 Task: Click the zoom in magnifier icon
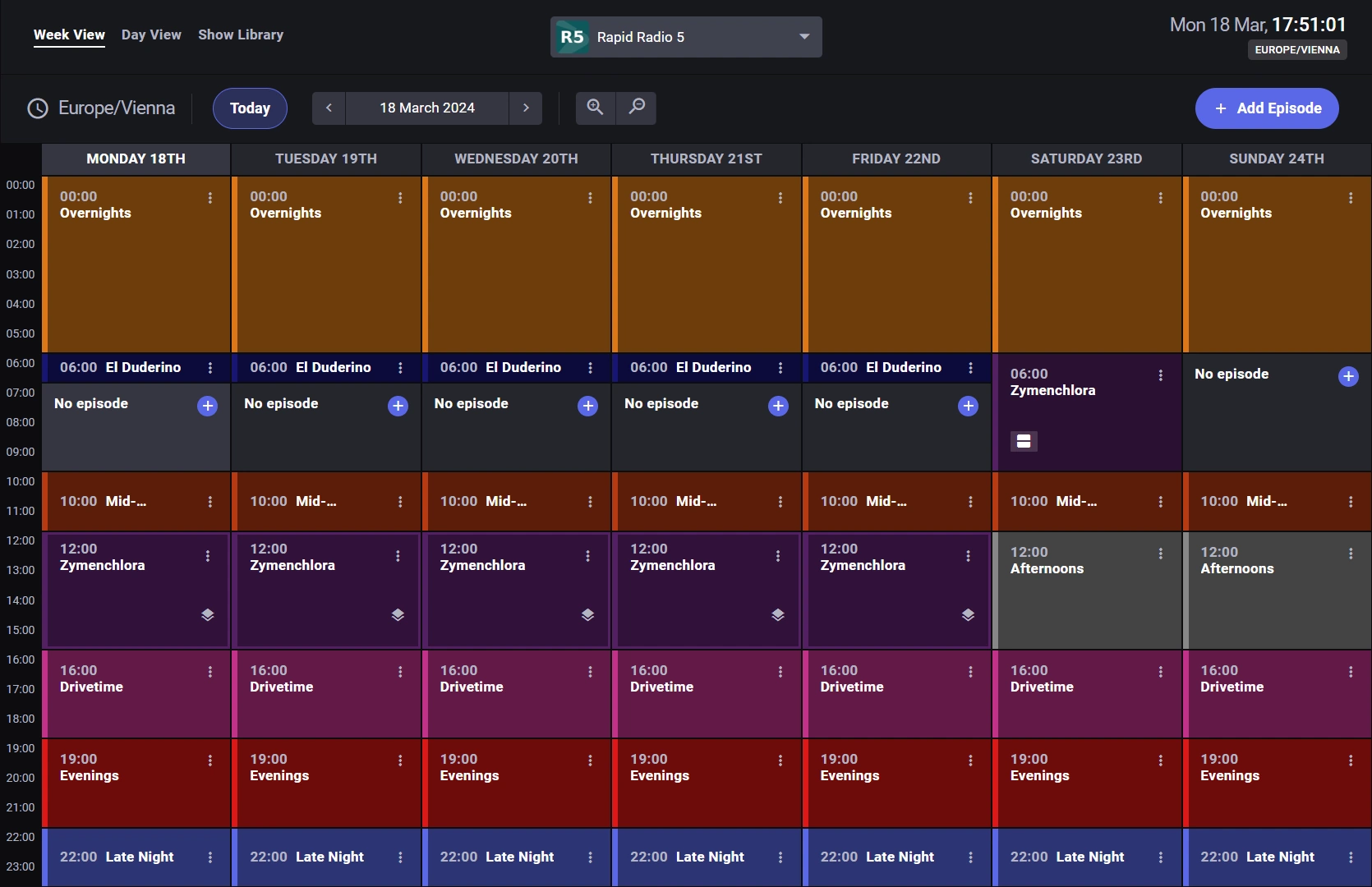[596, 108]
